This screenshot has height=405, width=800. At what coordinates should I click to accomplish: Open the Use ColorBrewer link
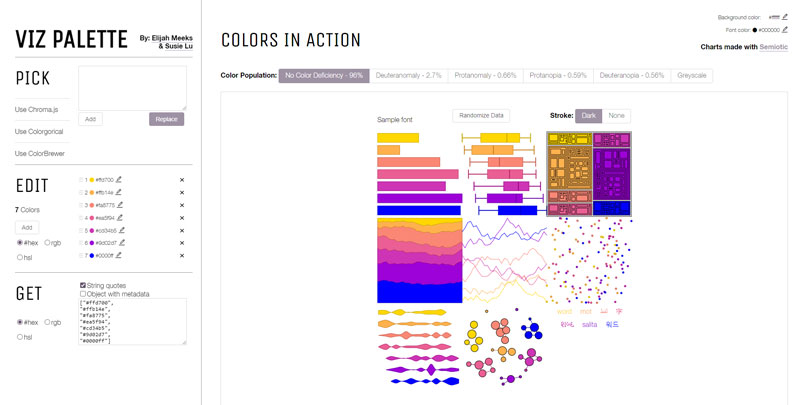click(x=40, y=154)
